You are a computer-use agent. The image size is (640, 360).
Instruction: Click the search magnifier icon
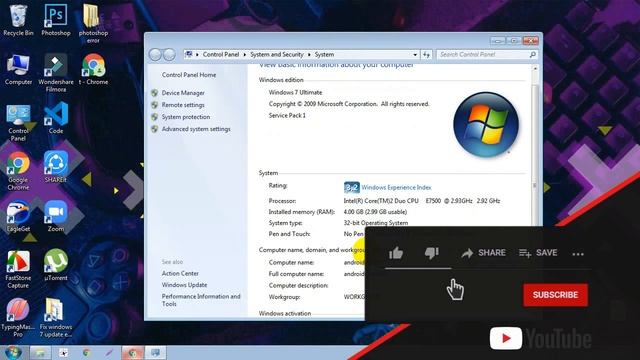[x=533, y=55]
